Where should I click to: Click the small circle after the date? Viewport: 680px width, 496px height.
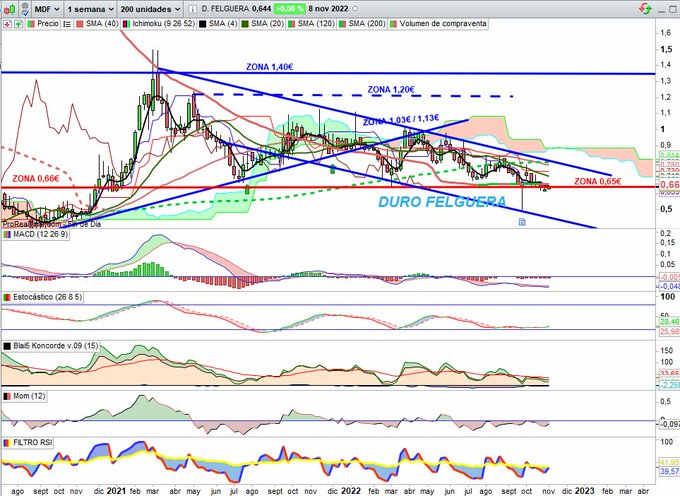click(356, 9)
